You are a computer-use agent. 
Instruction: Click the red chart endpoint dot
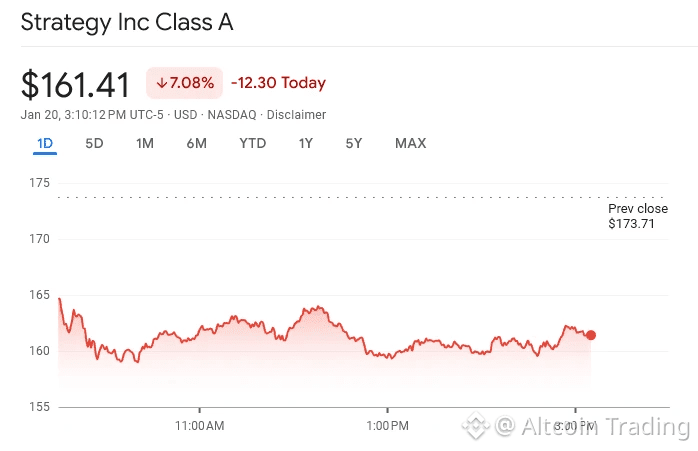tap(591, 335)
